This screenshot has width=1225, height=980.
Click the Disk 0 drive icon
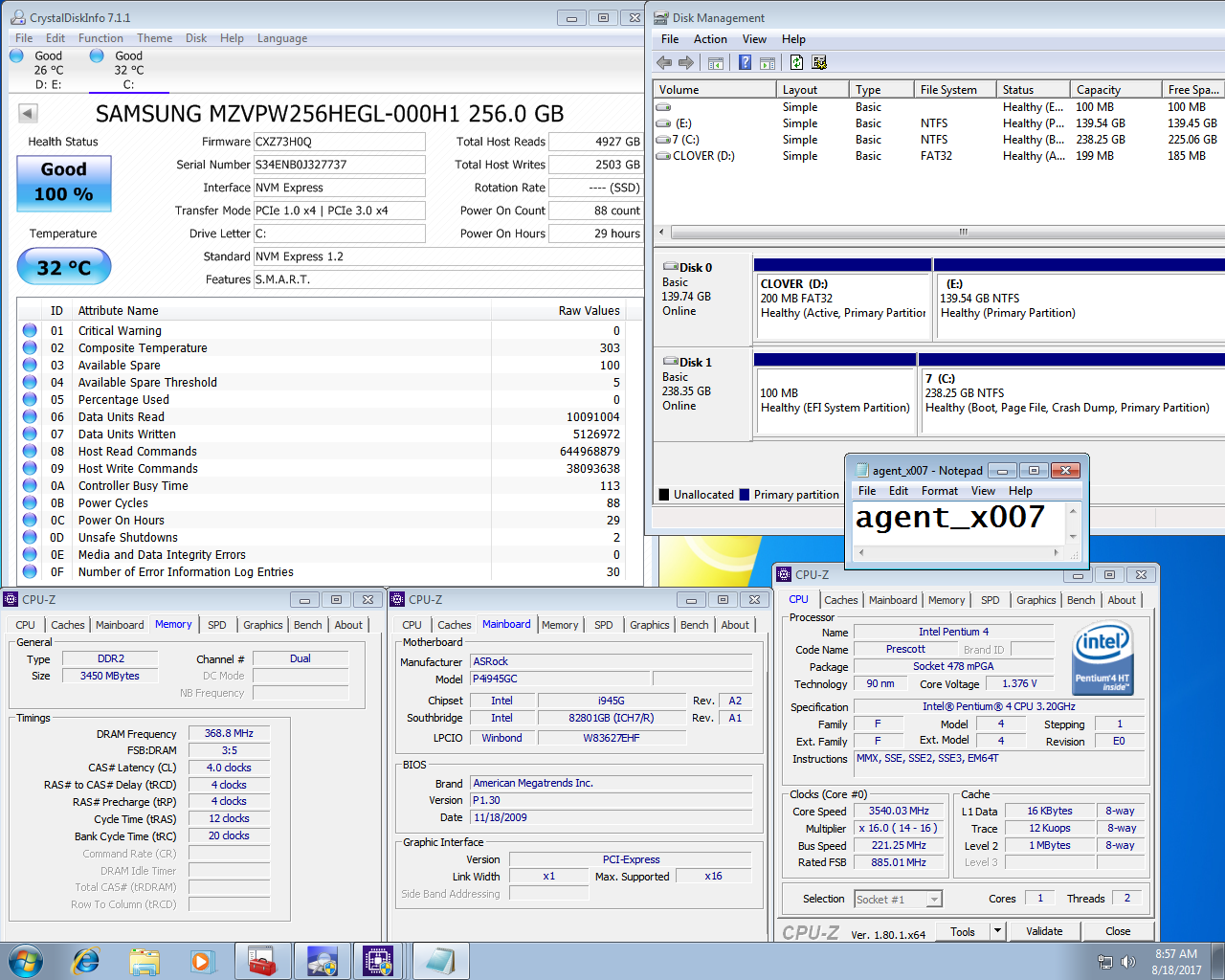(670, 267)
